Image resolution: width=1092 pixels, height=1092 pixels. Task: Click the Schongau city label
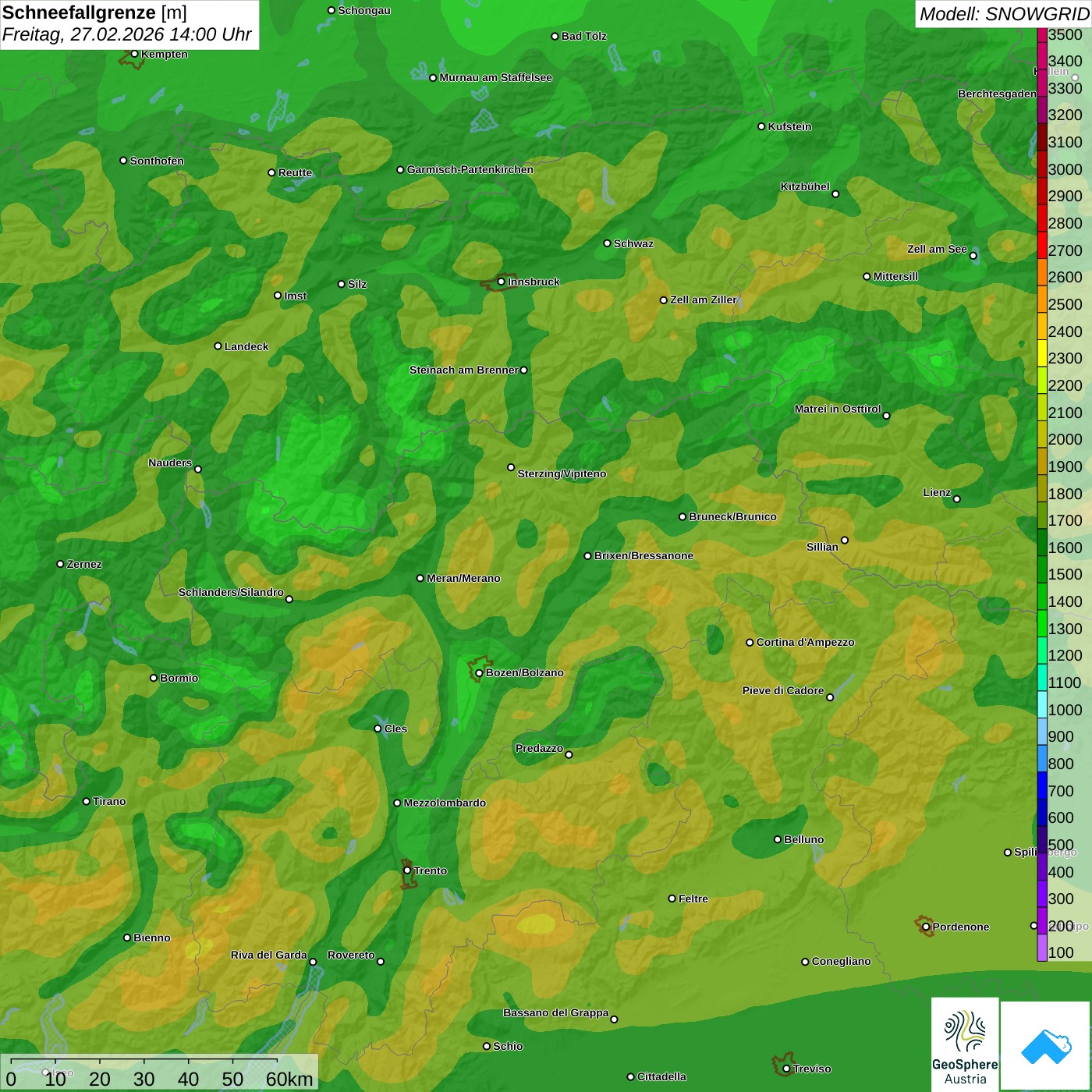pos(363,10)
